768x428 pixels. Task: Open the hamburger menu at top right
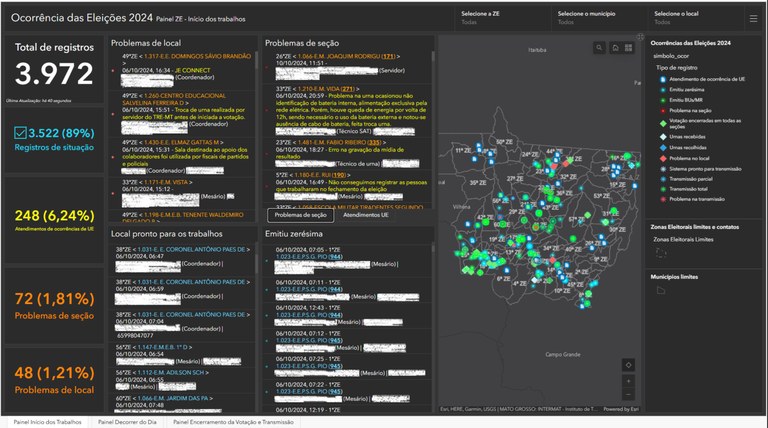[753, 18]
